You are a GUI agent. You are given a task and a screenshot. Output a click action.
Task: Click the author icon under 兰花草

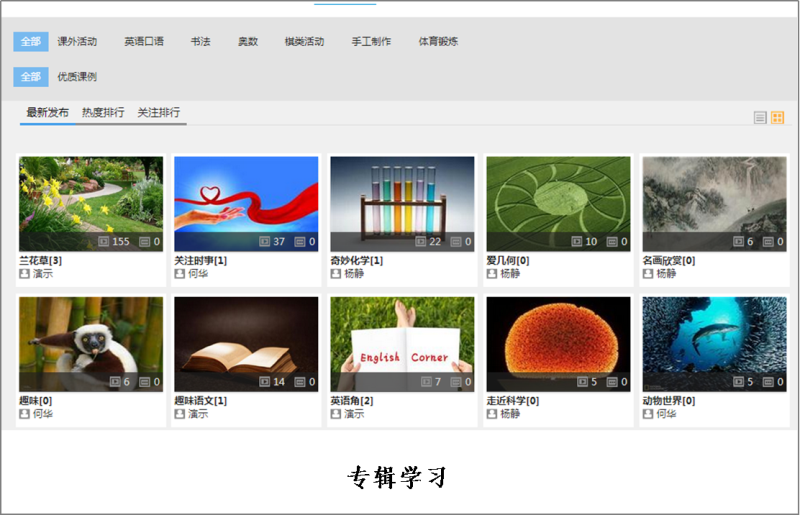pyautogui.click(x=24, y=274)
